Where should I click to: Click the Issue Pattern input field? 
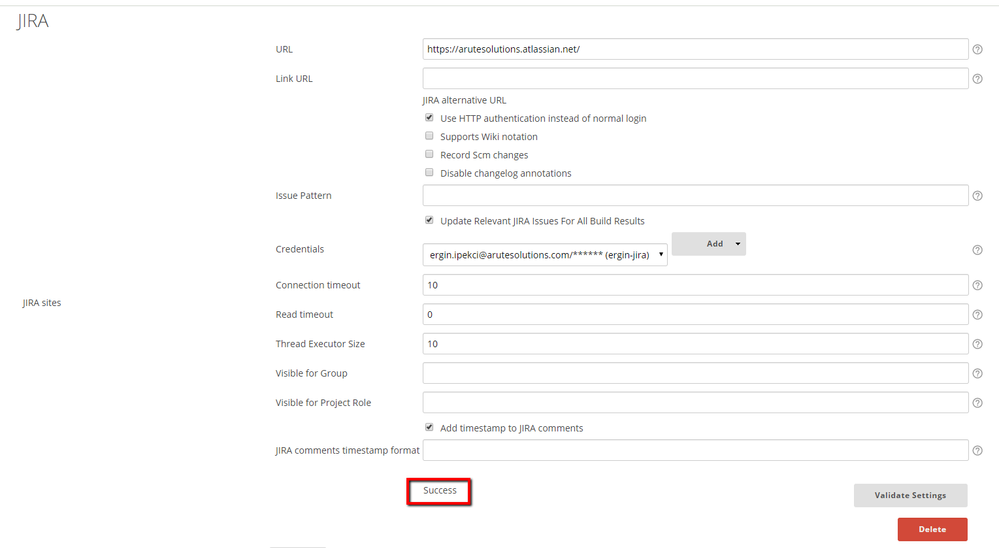pos(695,196)
